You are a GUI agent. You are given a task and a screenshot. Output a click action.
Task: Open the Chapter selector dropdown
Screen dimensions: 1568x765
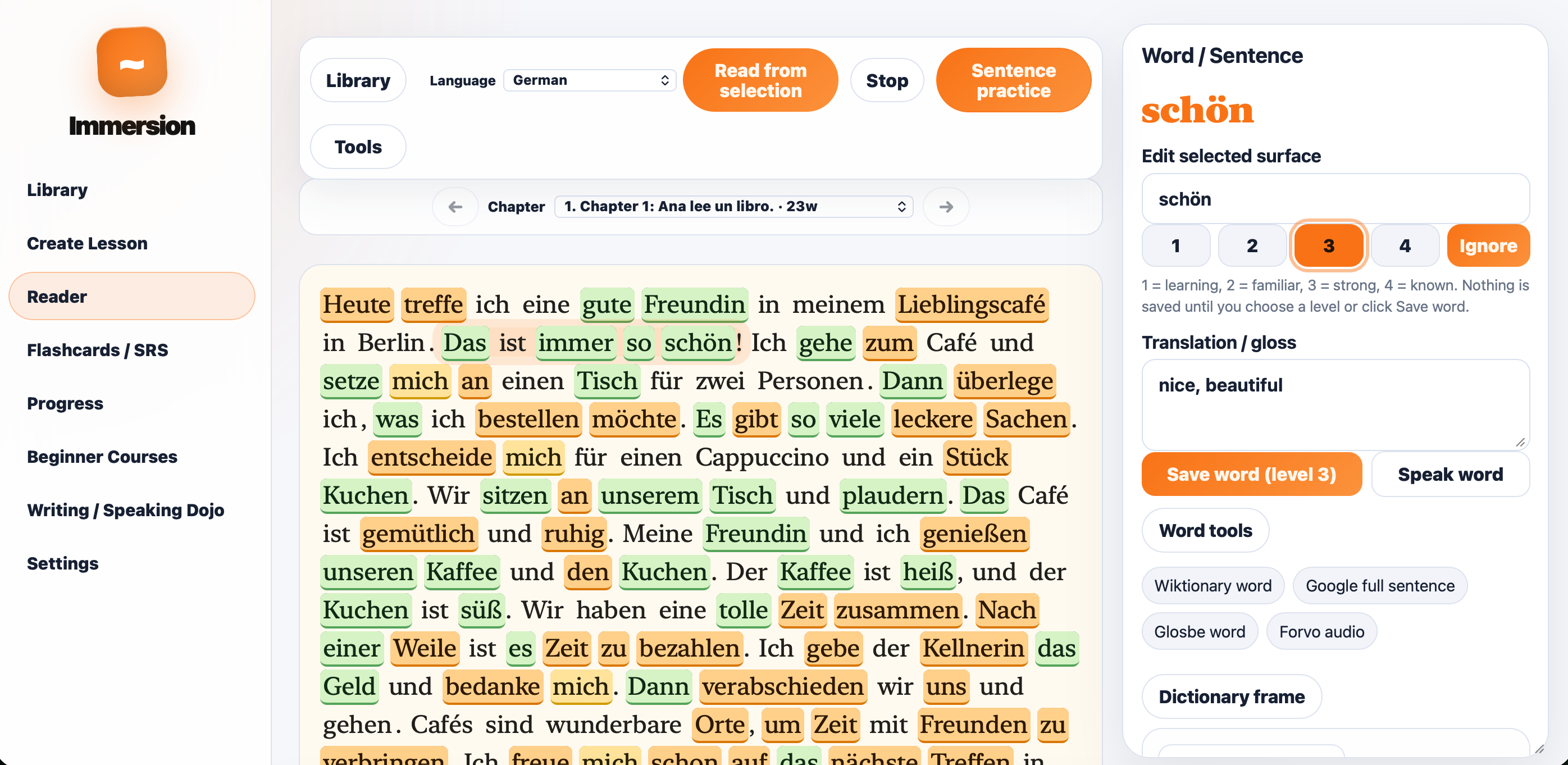[x=733, y=207]
